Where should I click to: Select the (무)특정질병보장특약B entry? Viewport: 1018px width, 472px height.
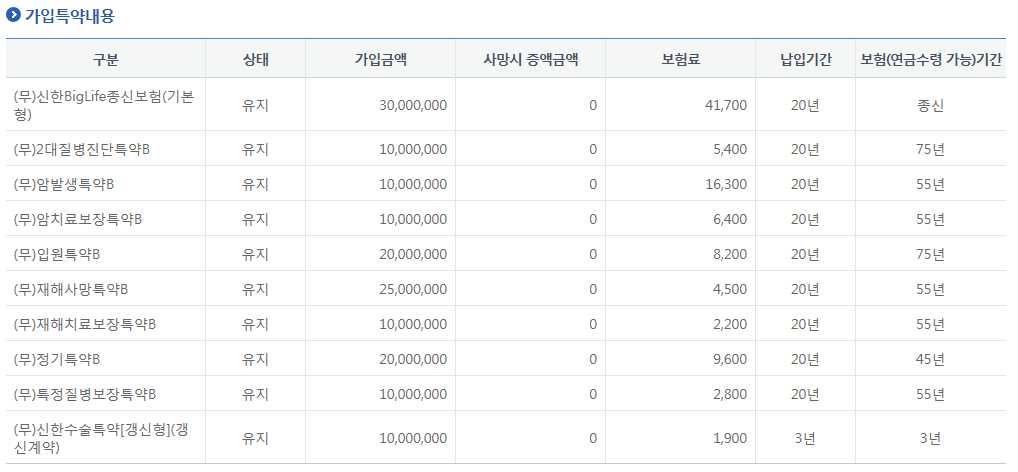[85, 394]
